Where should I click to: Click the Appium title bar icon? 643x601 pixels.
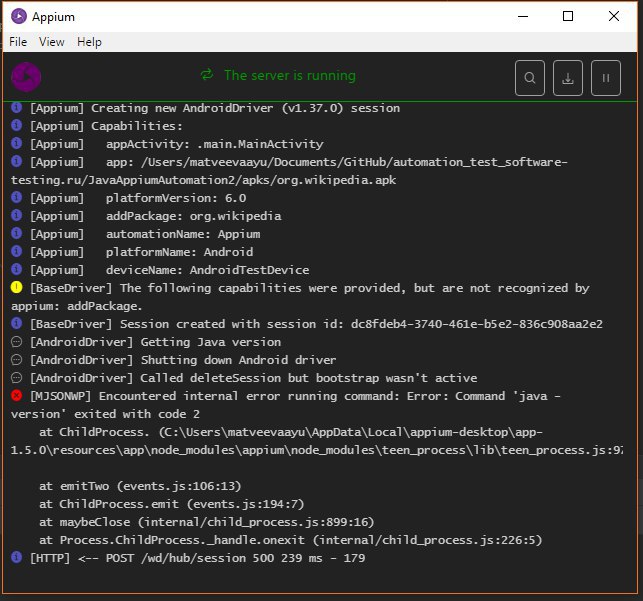point(19,16)
